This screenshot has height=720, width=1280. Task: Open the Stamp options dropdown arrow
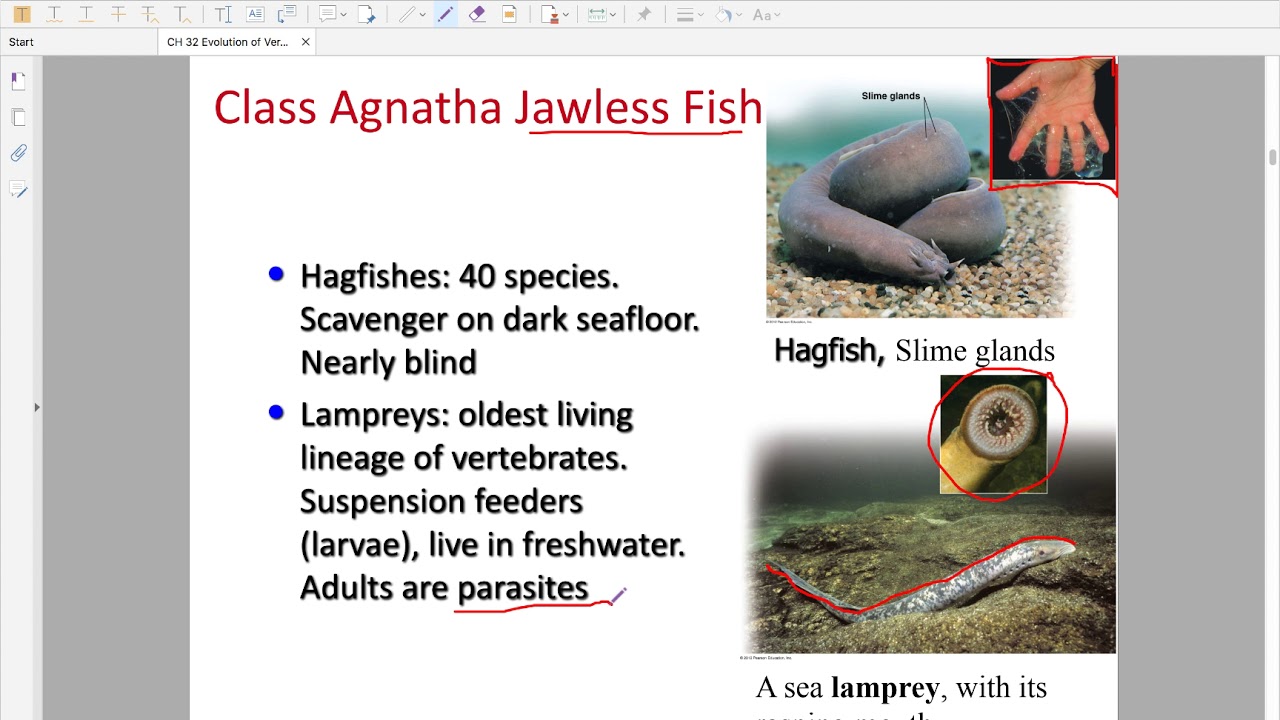click(x=566, y=15)
